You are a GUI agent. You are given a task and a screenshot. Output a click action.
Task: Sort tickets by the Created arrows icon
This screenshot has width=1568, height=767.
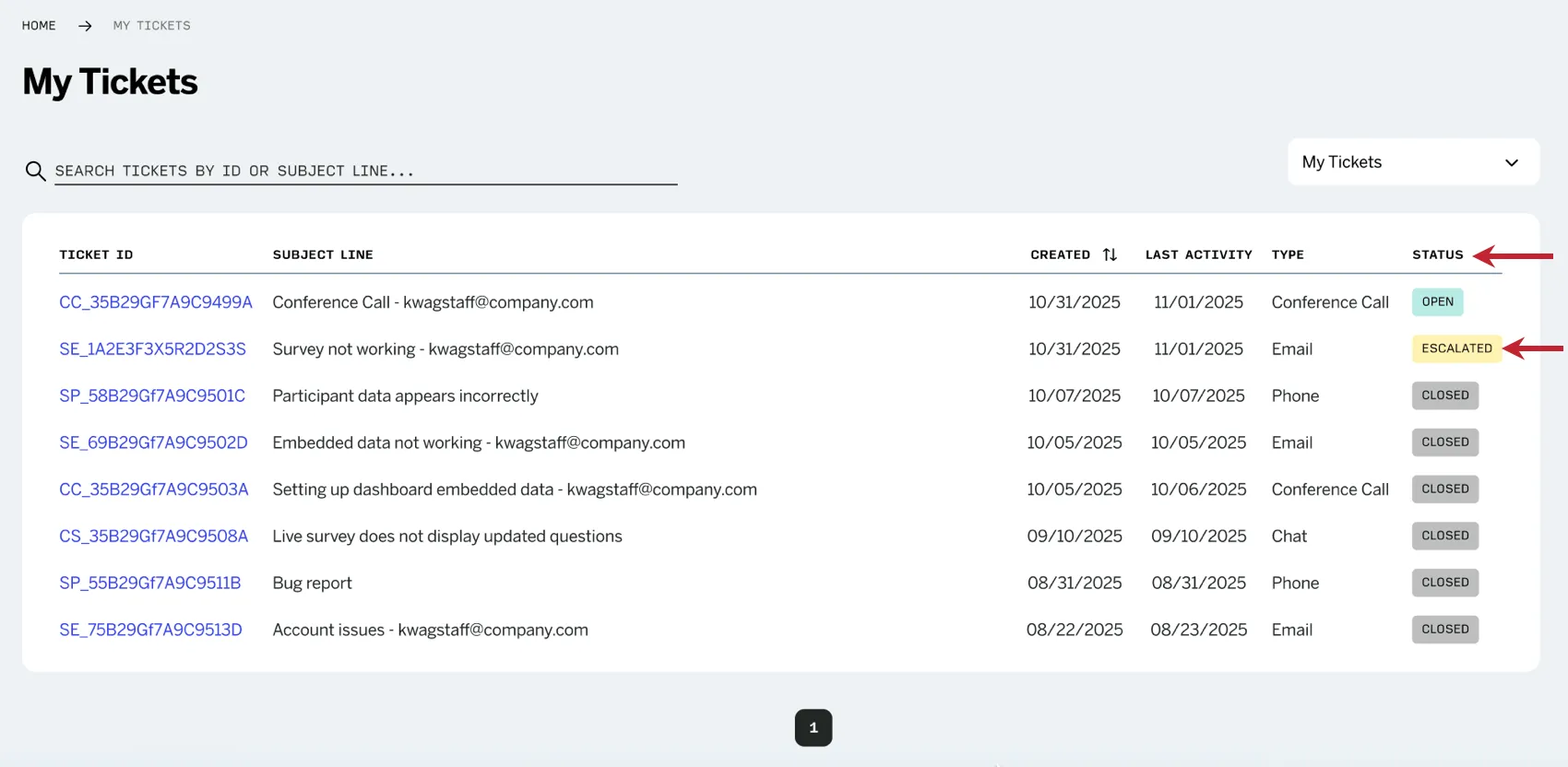coord(1110,254)
